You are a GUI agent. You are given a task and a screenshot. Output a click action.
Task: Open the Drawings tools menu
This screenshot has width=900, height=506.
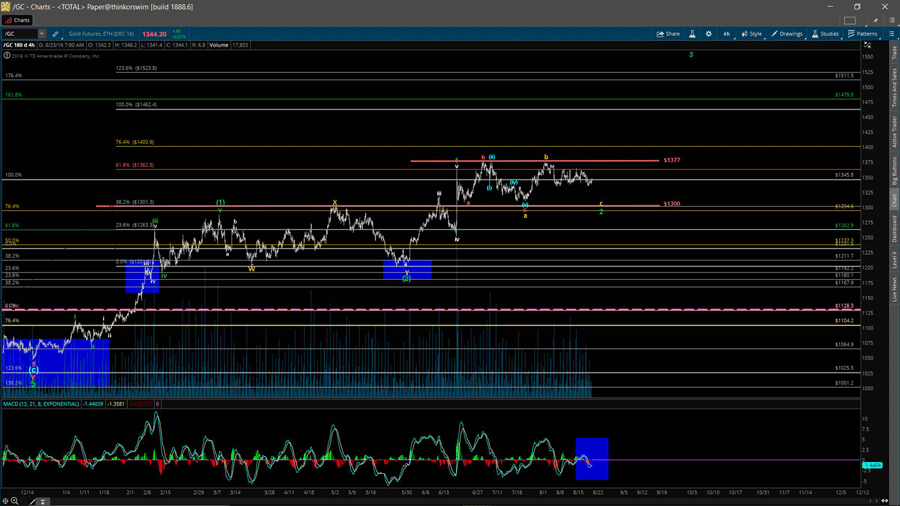pos(787,34)
